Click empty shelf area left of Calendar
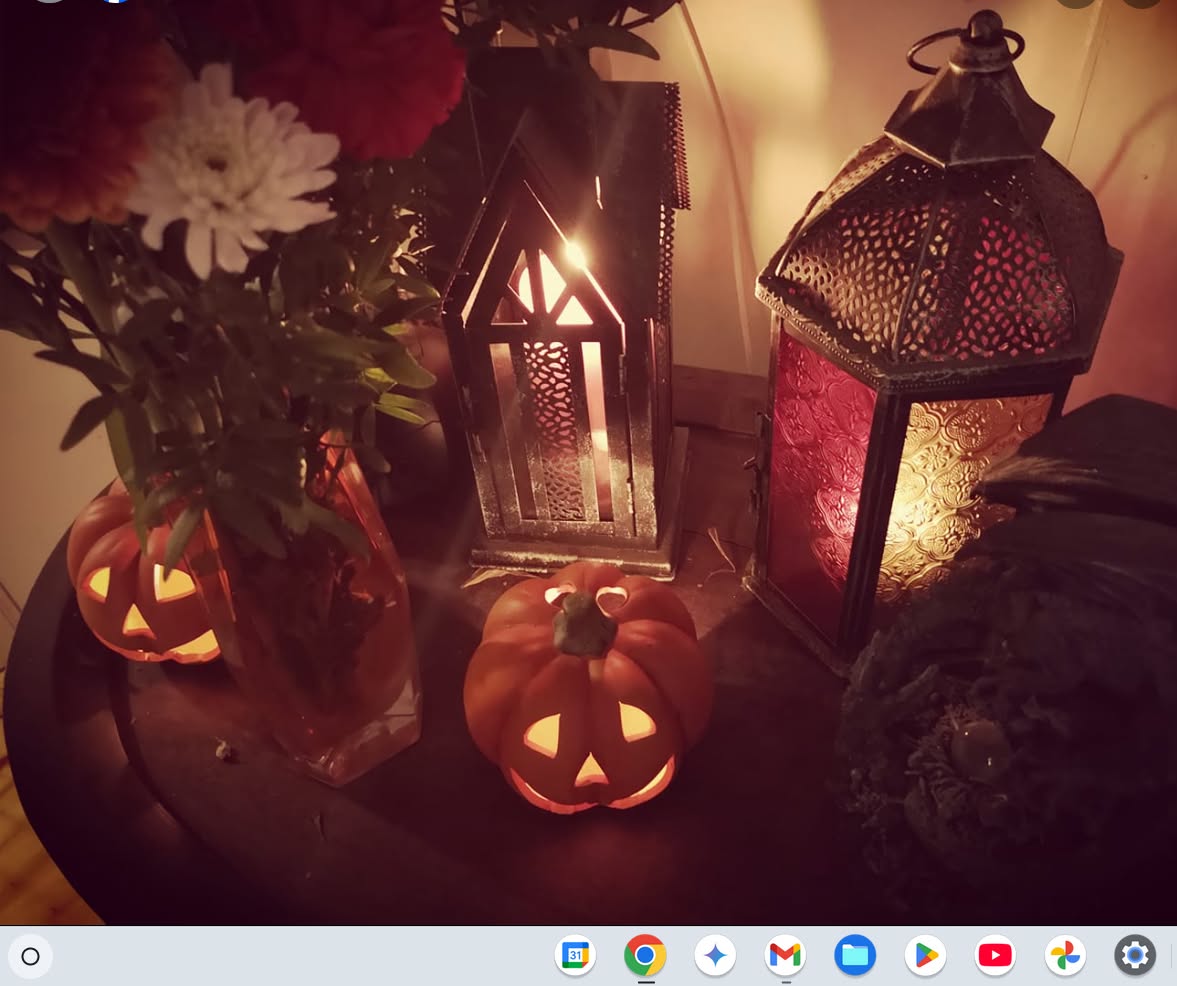 click(300, 957)
